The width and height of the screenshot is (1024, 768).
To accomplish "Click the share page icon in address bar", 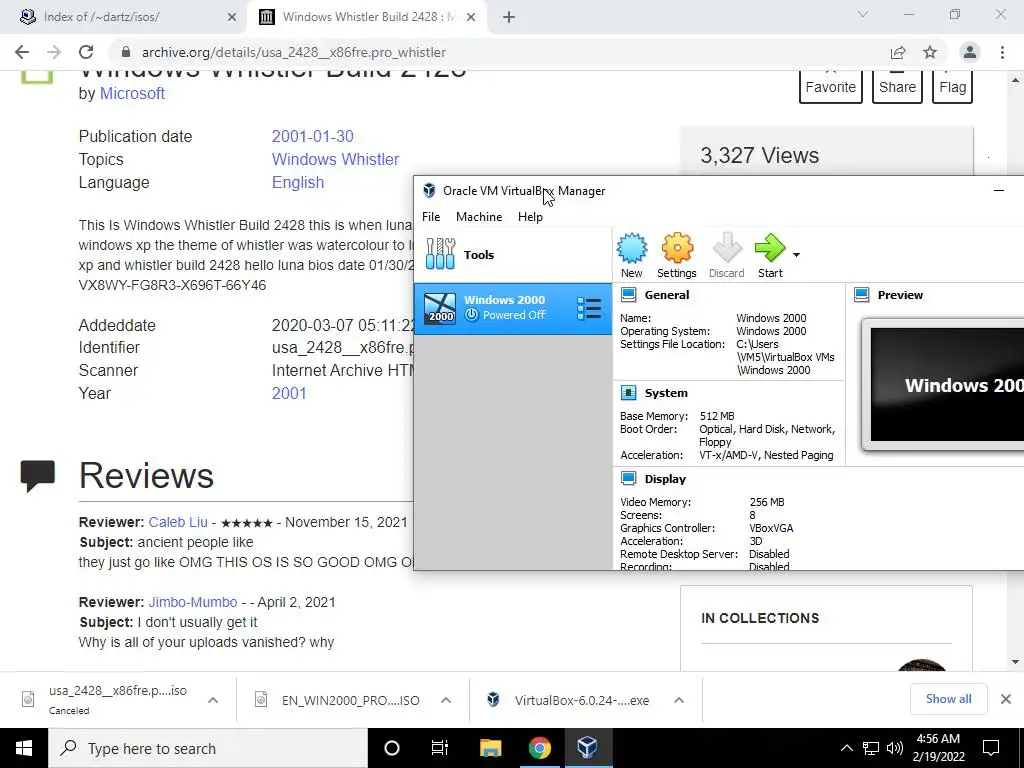I will click(898, 52).
